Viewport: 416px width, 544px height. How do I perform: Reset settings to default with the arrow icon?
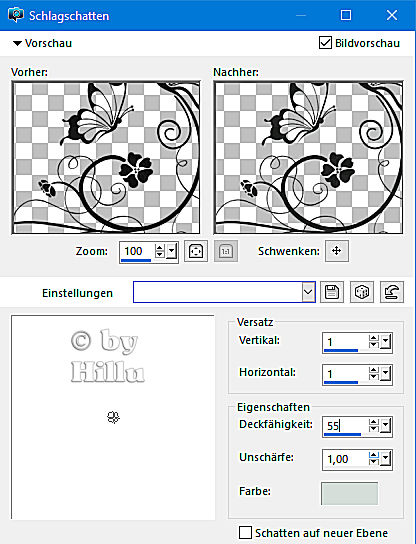[x=392, y=292]
